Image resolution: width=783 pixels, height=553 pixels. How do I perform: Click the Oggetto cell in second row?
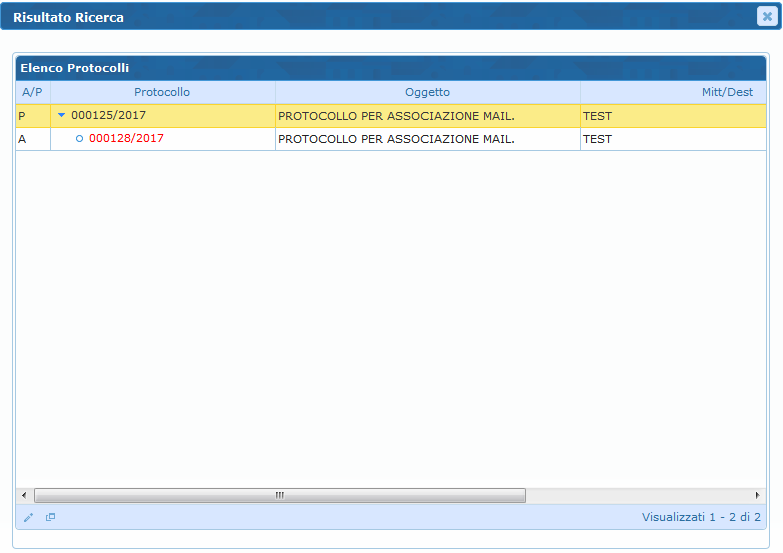pos(427,139)
